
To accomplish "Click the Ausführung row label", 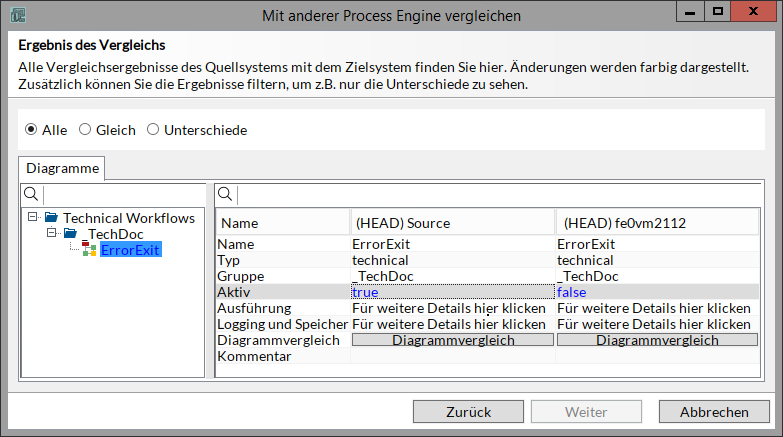I will click(254, 308).
